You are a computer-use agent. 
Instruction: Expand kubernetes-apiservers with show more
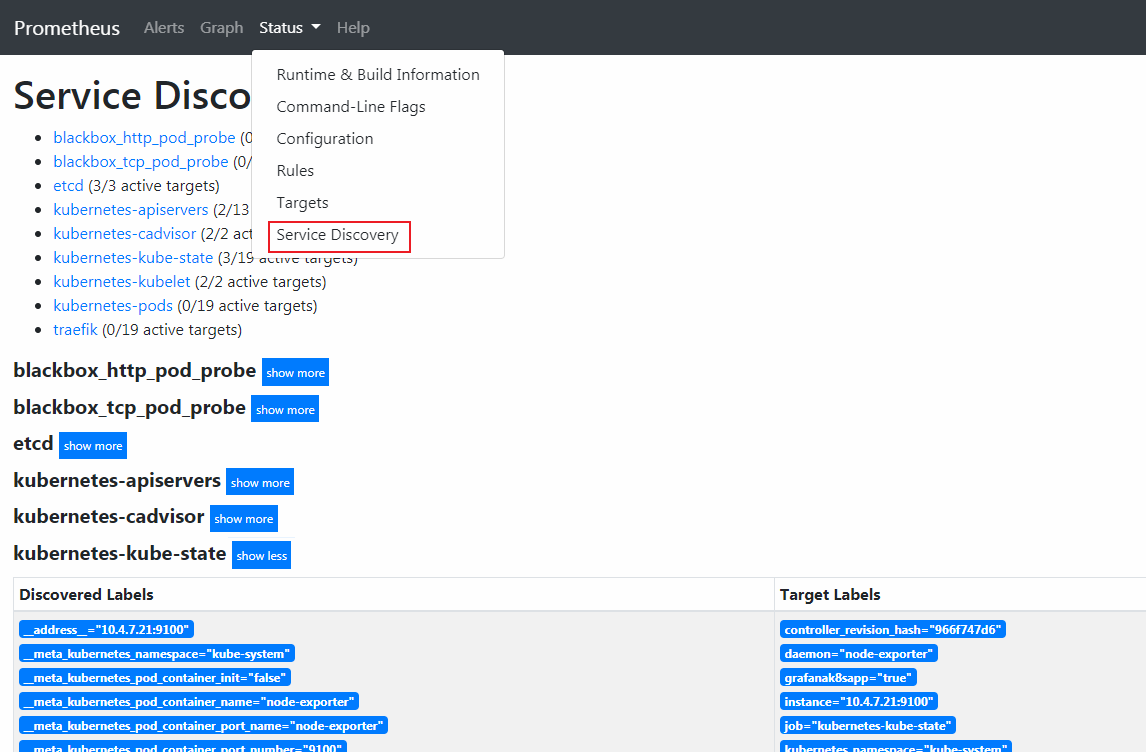[x=260, y=482]
